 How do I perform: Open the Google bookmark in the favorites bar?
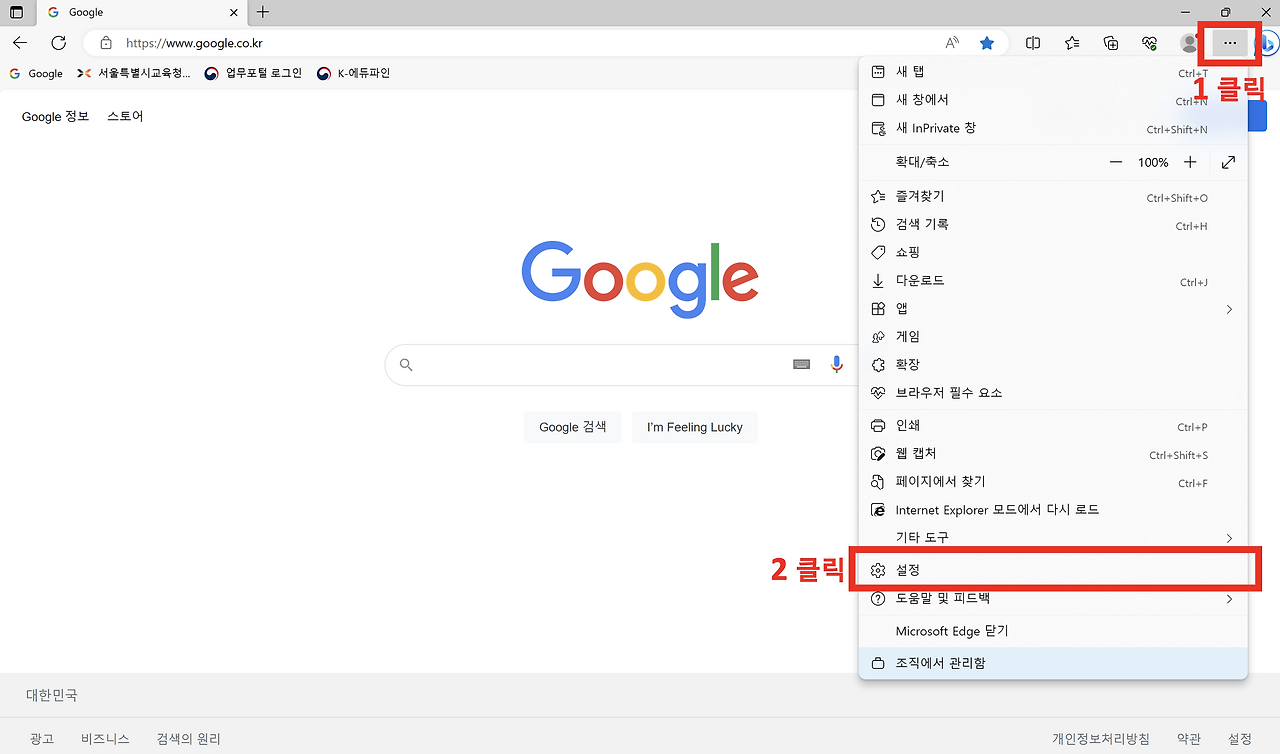pos(36,73)
